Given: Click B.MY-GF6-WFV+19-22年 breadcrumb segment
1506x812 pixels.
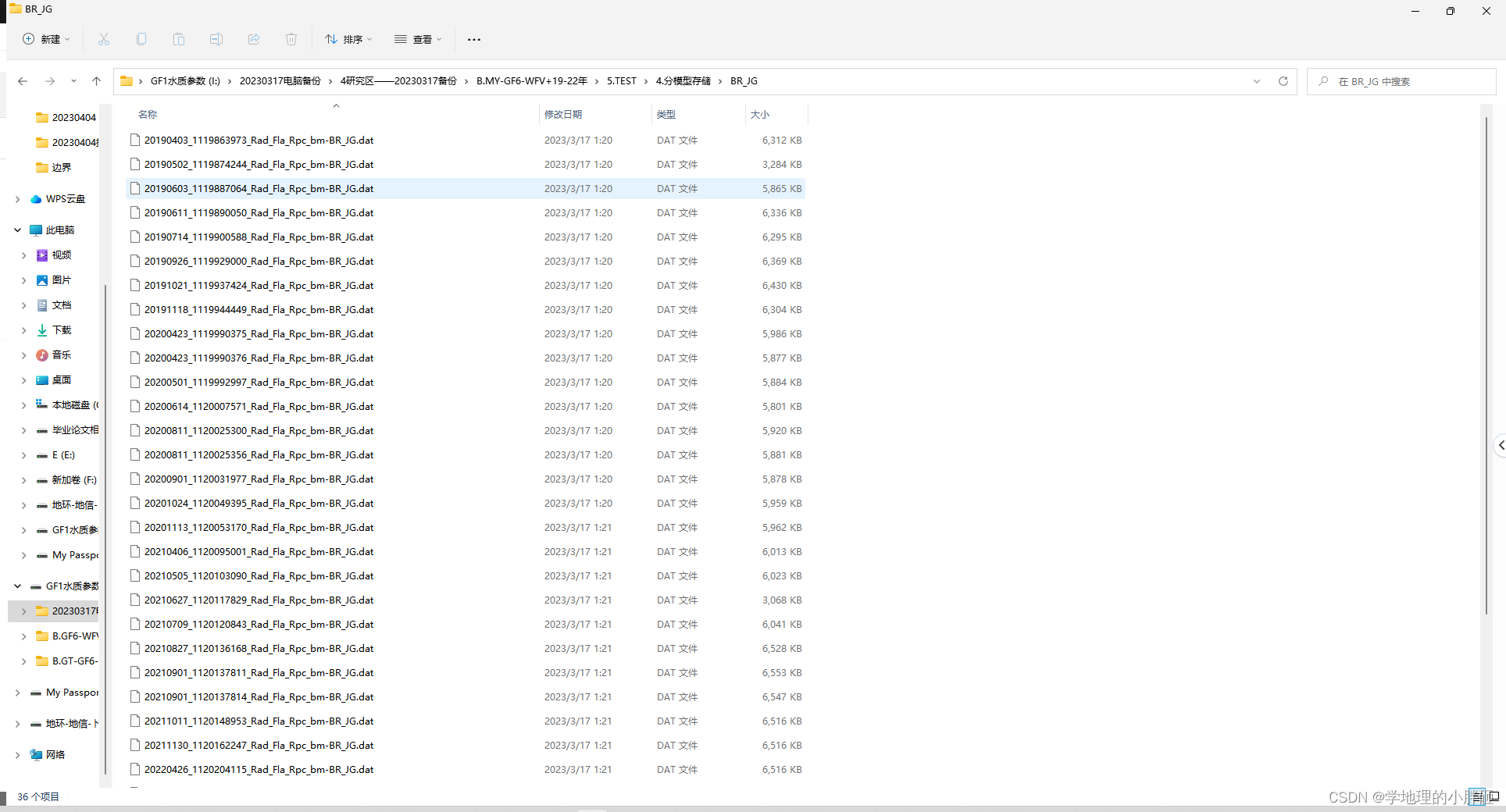Looking at the screenshot, I should click(x=532, y=81).
